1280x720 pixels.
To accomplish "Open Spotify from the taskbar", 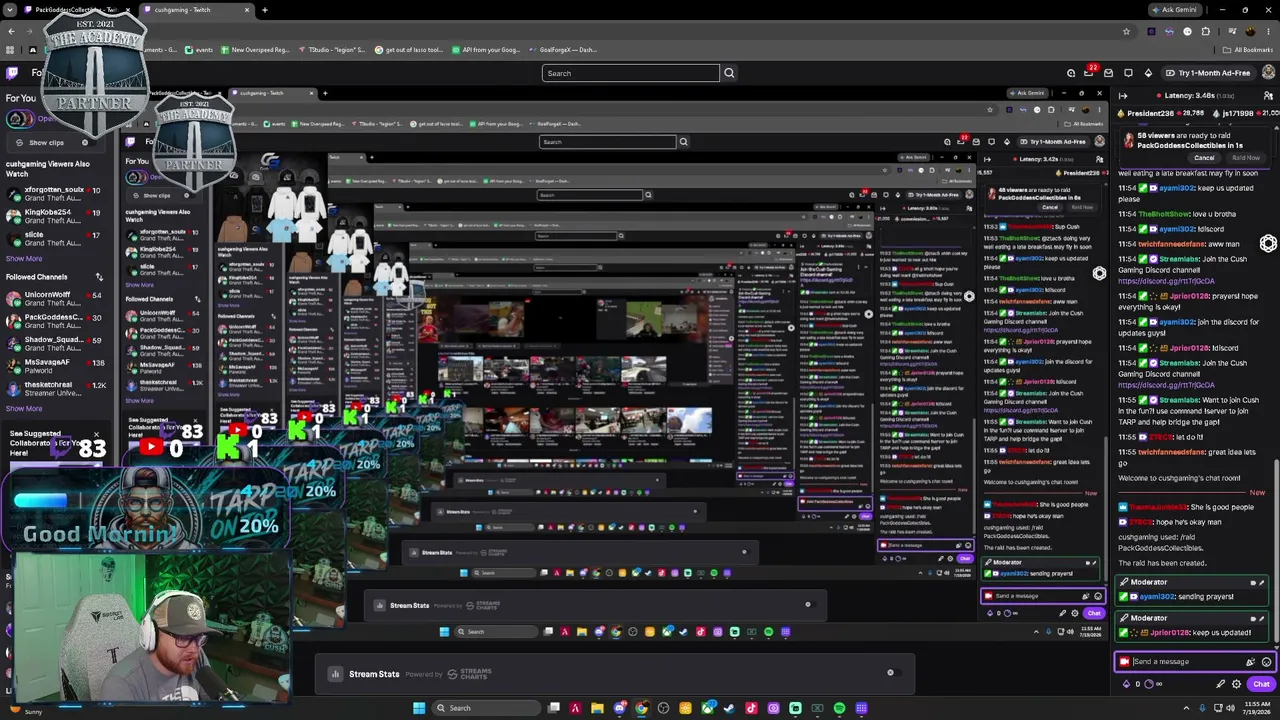I will tap(839, 708).
